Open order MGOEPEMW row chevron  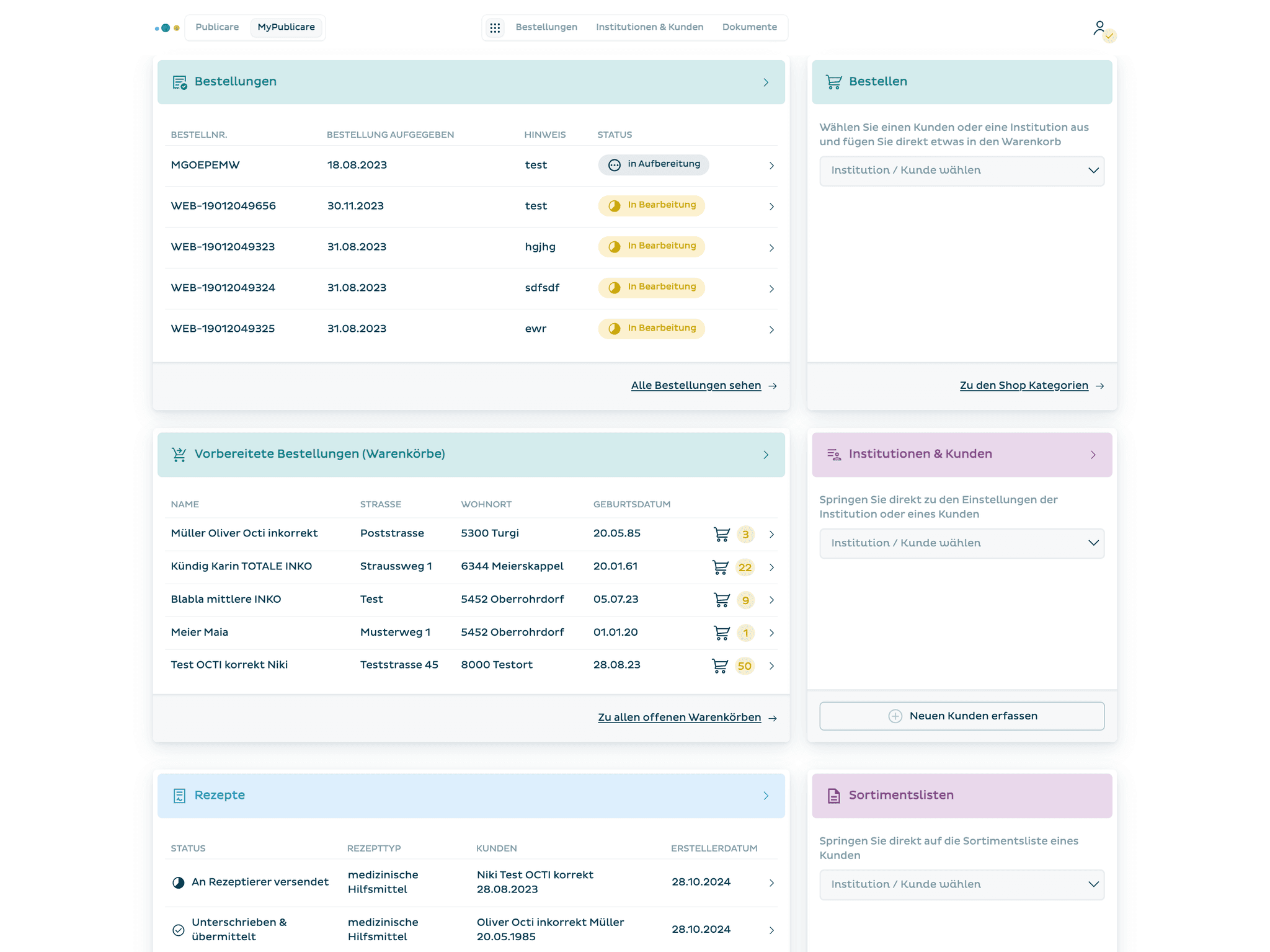click(x=771, y=166)
